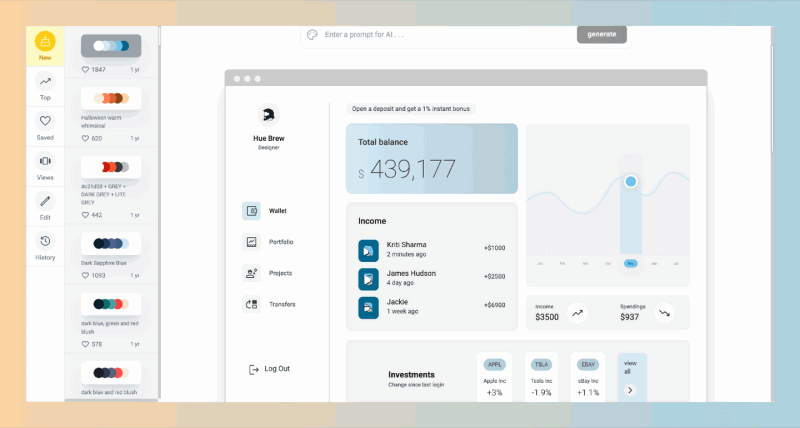This screenshot has width=800, height=428.
Task: Like the palette with 1847 hearts
Action: pyautogui.click(x=85, y=69)
